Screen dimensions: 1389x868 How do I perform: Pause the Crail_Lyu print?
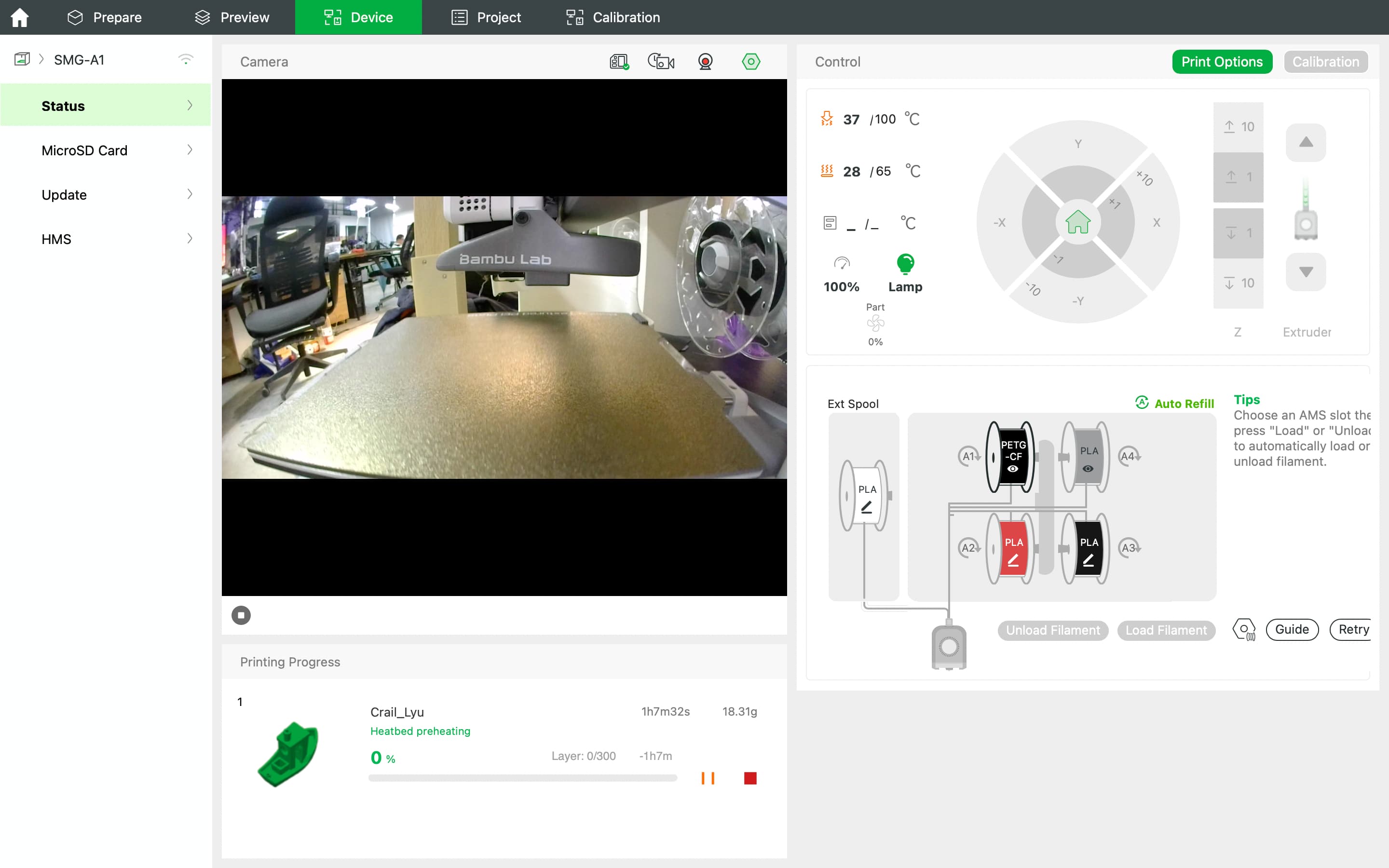click(708, 778)
